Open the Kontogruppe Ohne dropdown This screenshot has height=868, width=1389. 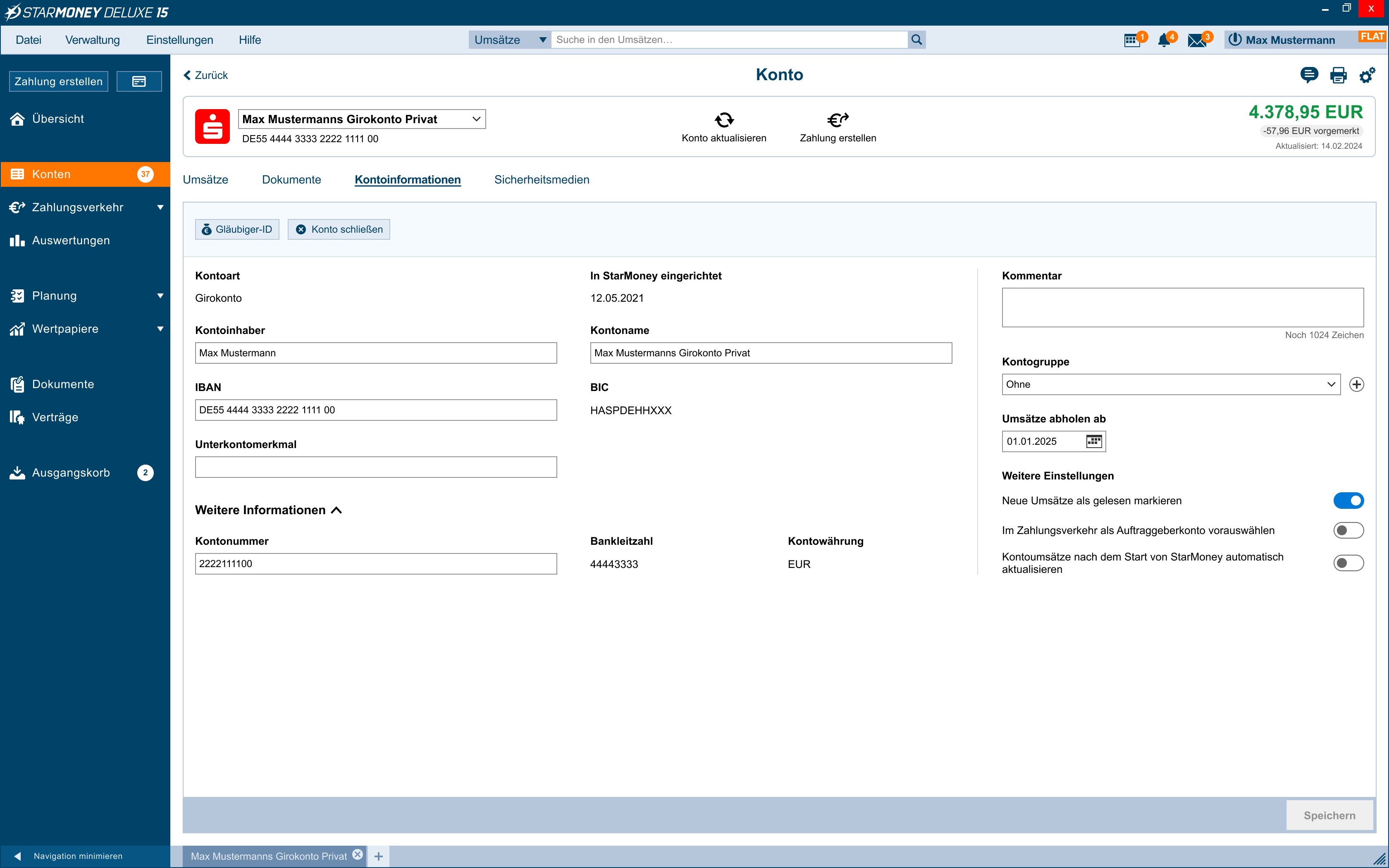tap(1170, 385)
